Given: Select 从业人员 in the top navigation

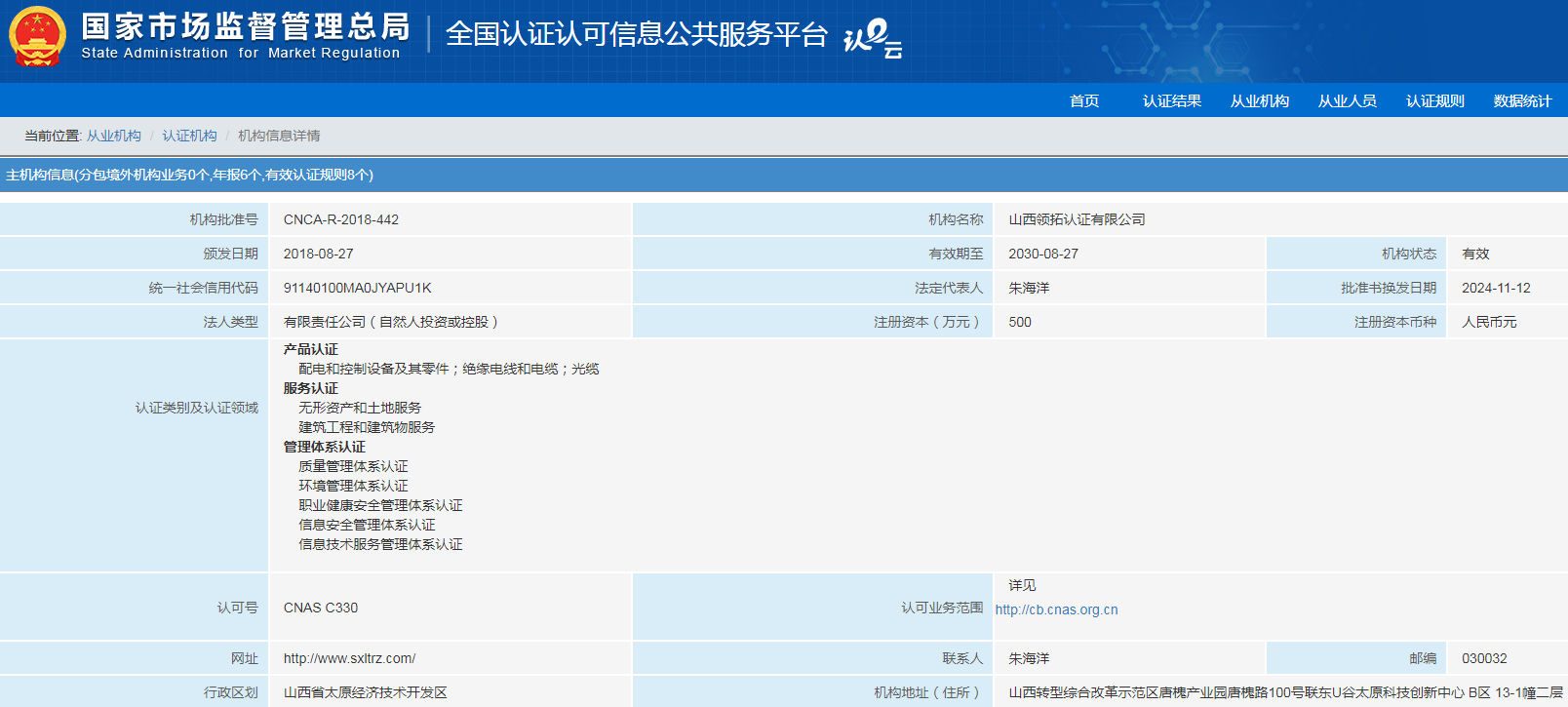Looking at the screenshot, I should [x=1347, y=101].
